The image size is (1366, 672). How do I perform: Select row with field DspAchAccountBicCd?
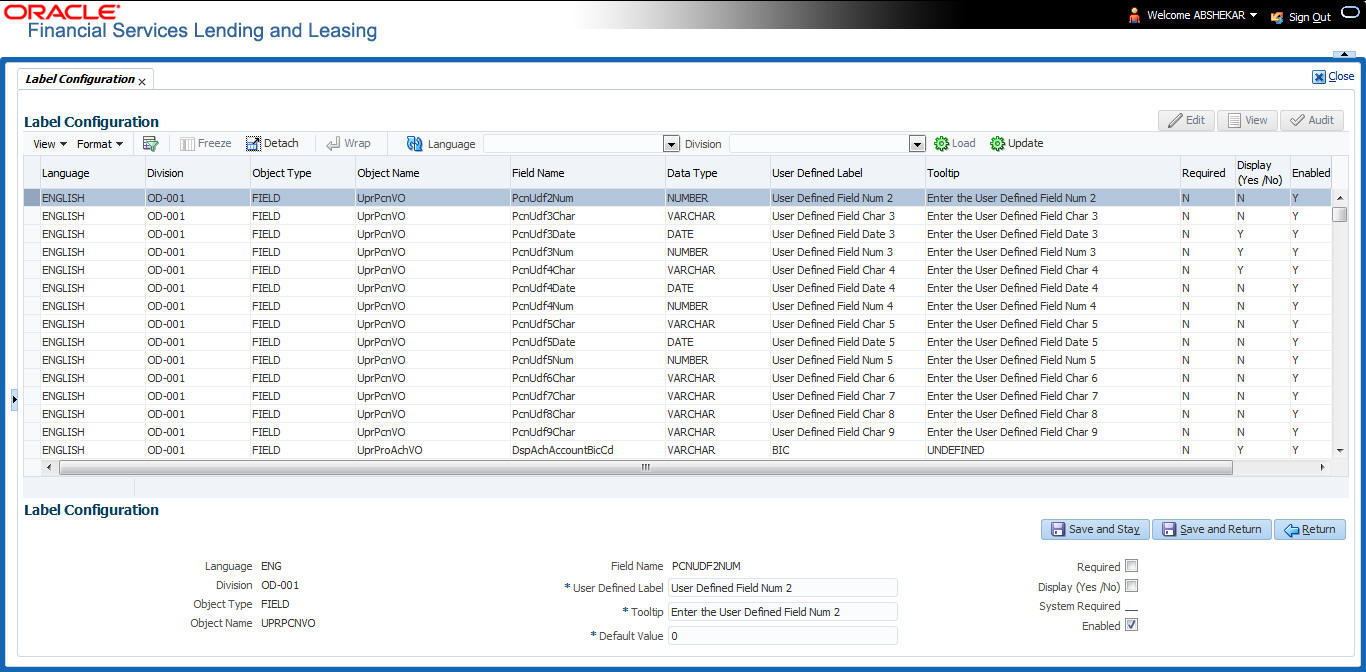[677, 450]
